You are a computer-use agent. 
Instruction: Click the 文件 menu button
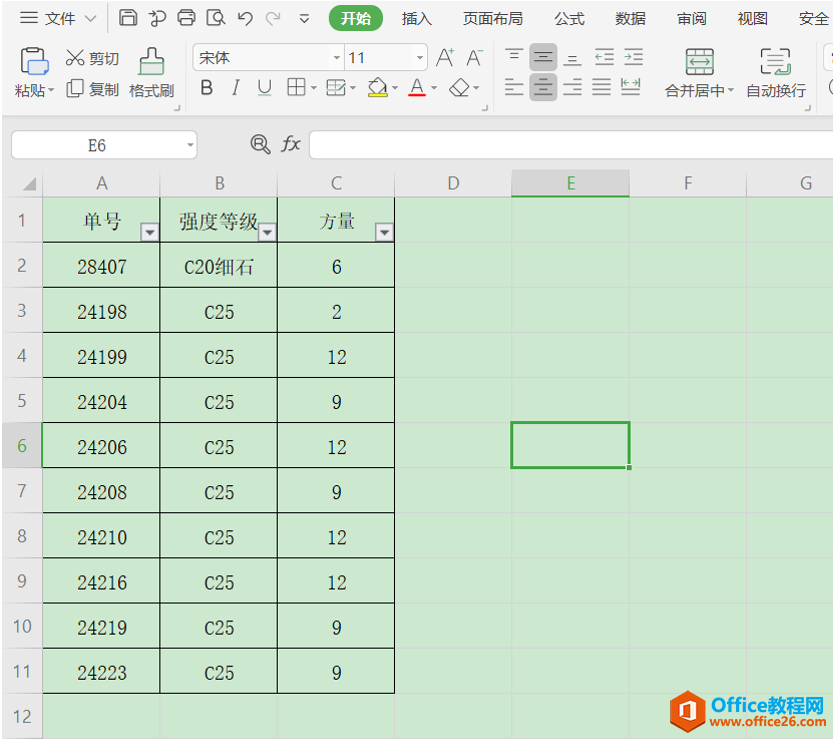(x=58, y=19)
